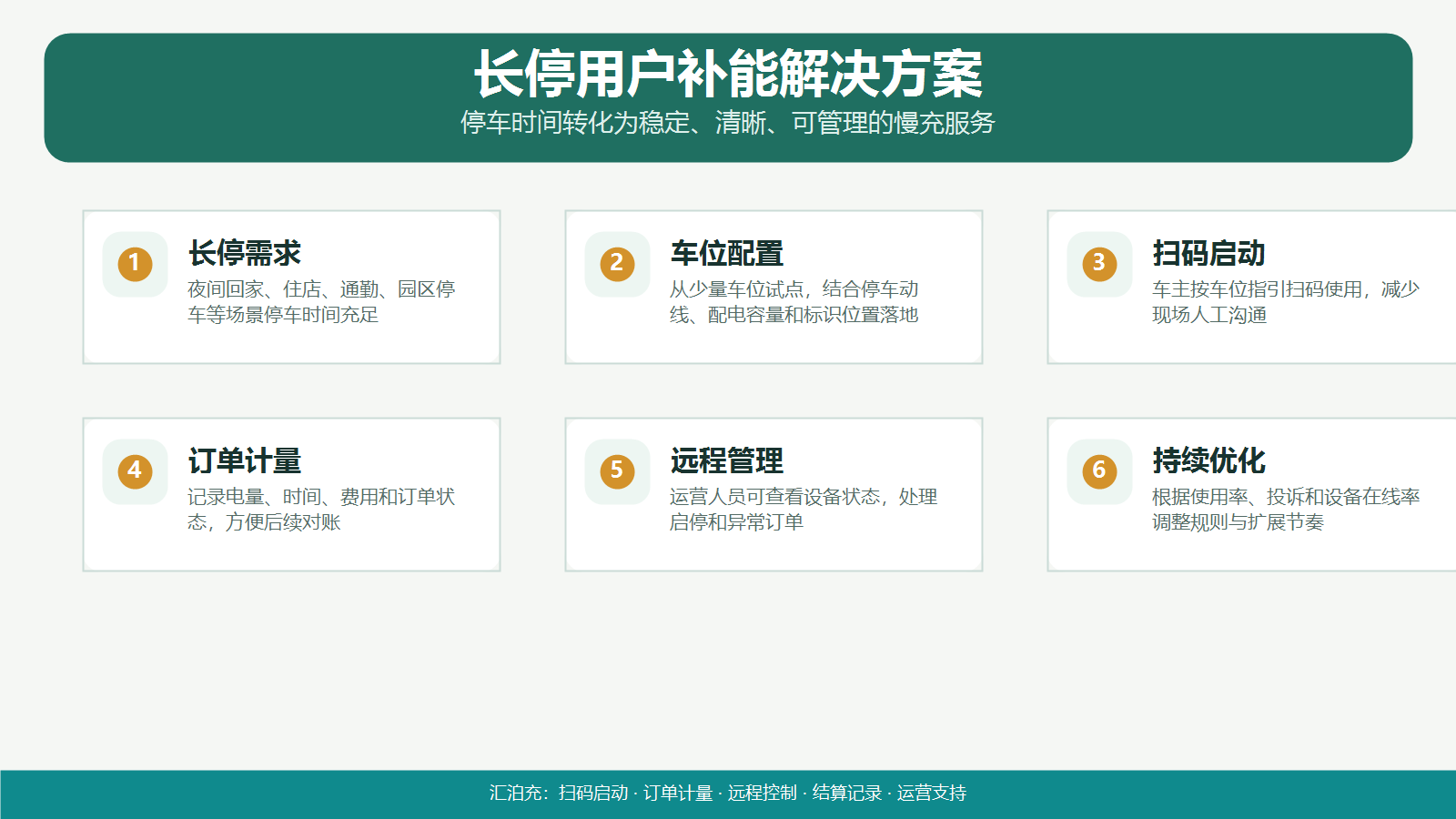Select description starting 从少量车位试点
This screenshot has width=1456, height=819.
794,302
